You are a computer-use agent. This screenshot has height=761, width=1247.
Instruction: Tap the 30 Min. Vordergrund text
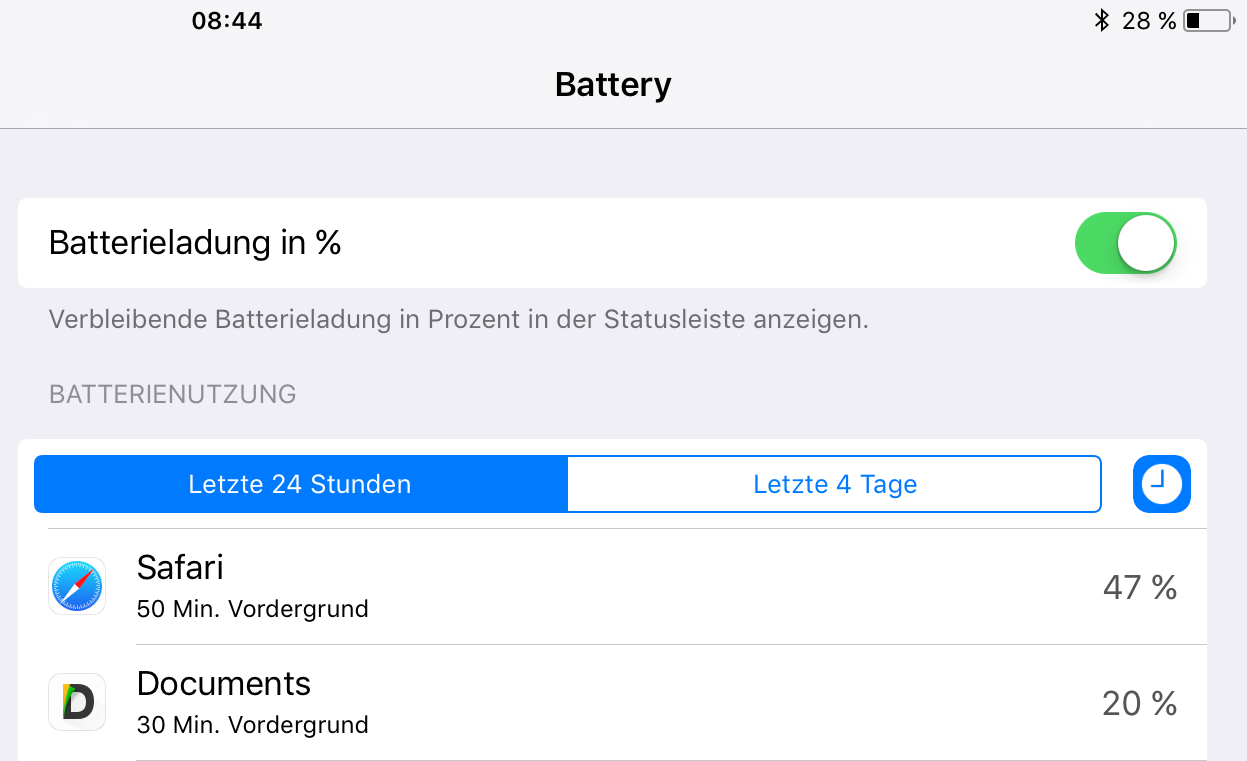click(253, 725)
